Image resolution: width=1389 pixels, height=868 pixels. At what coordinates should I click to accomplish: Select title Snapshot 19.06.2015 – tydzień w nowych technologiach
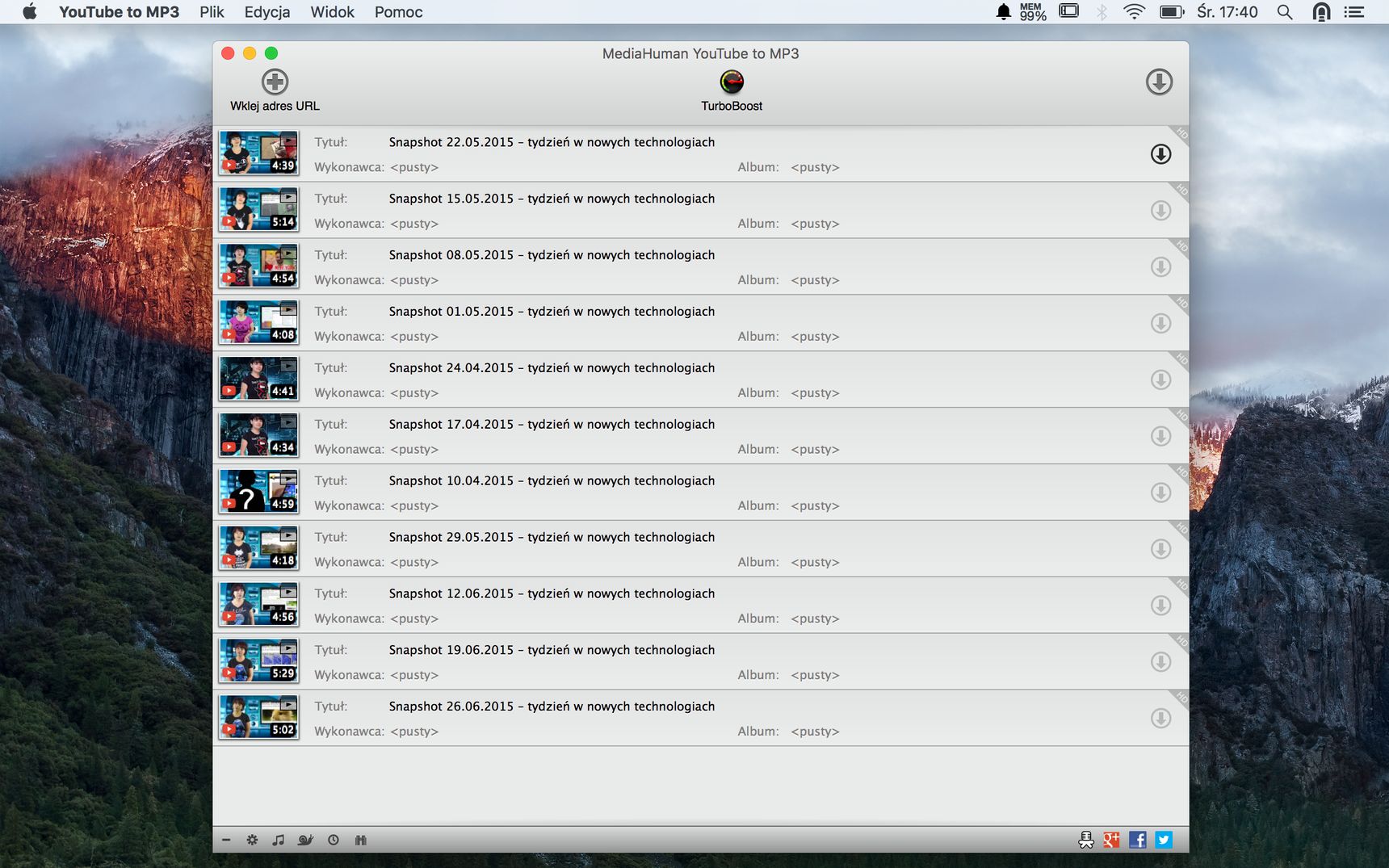552,650
